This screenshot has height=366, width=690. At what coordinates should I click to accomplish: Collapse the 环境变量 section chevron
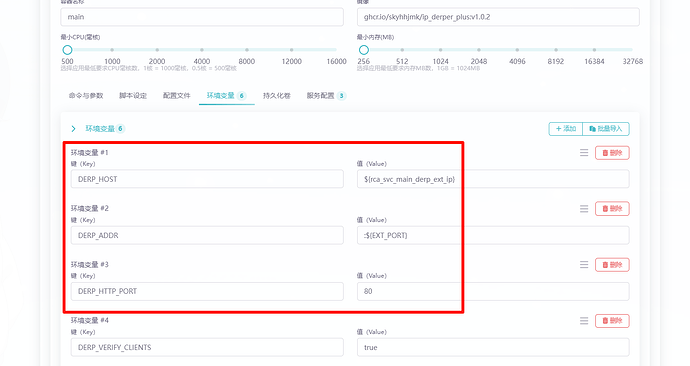click(73, 128)
